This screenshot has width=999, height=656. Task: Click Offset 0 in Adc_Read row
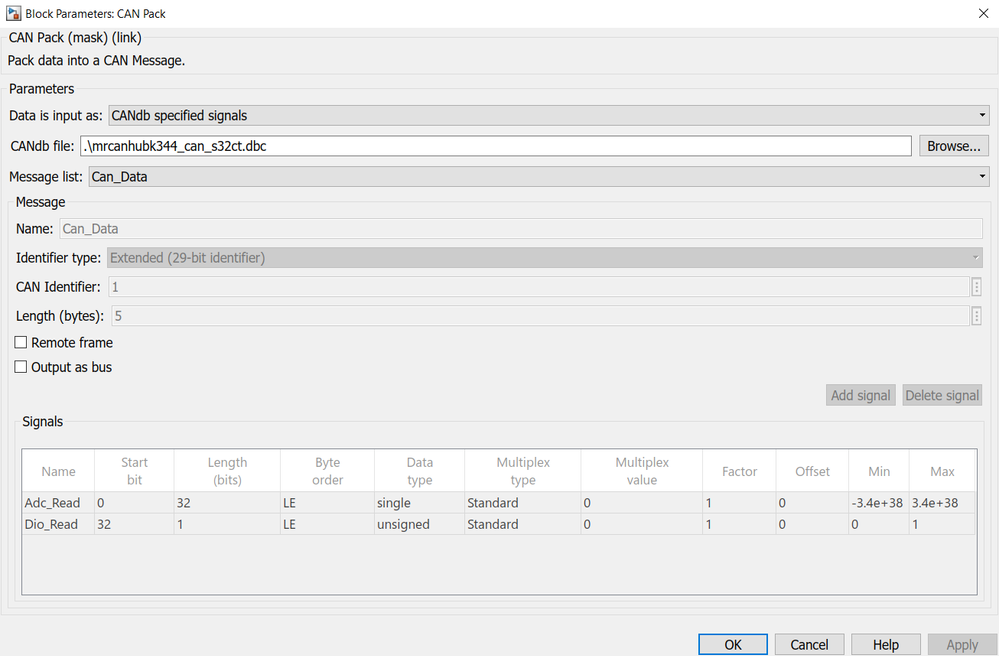pos(812,503)
